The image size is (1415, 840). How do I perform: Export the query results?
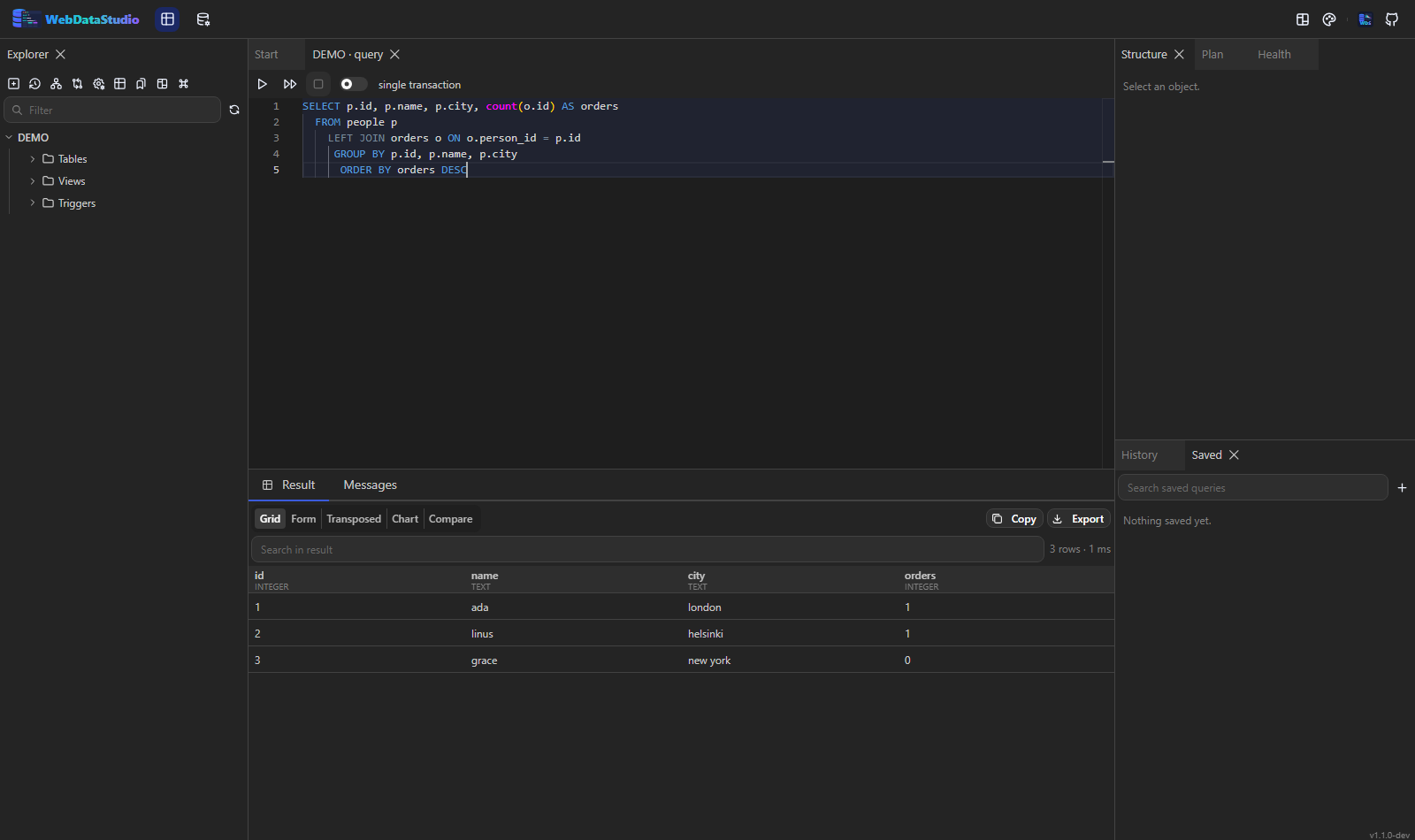(x=1079, y=519)
